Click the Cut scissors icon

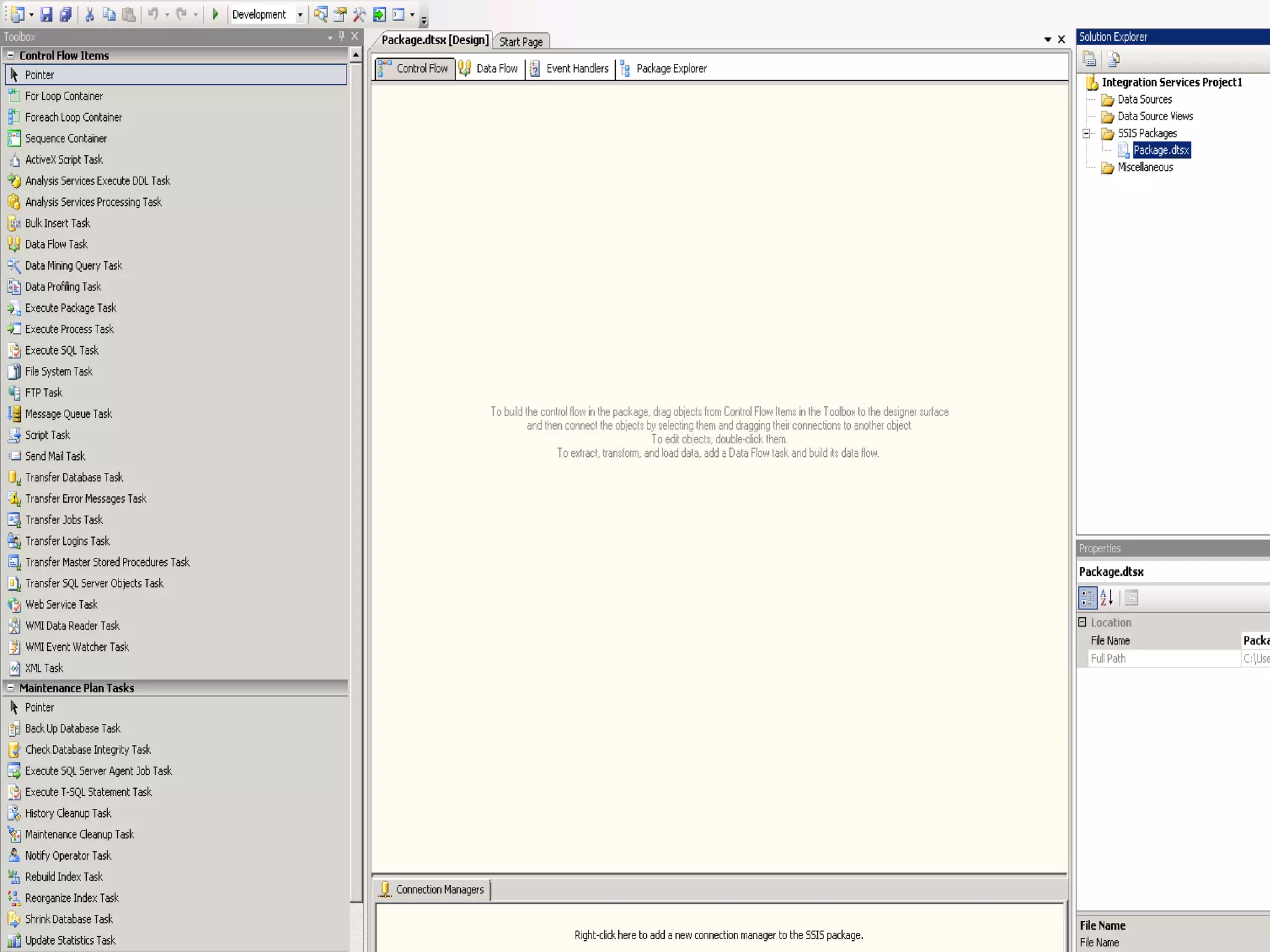pyautogui.click(x=89, y=14)
